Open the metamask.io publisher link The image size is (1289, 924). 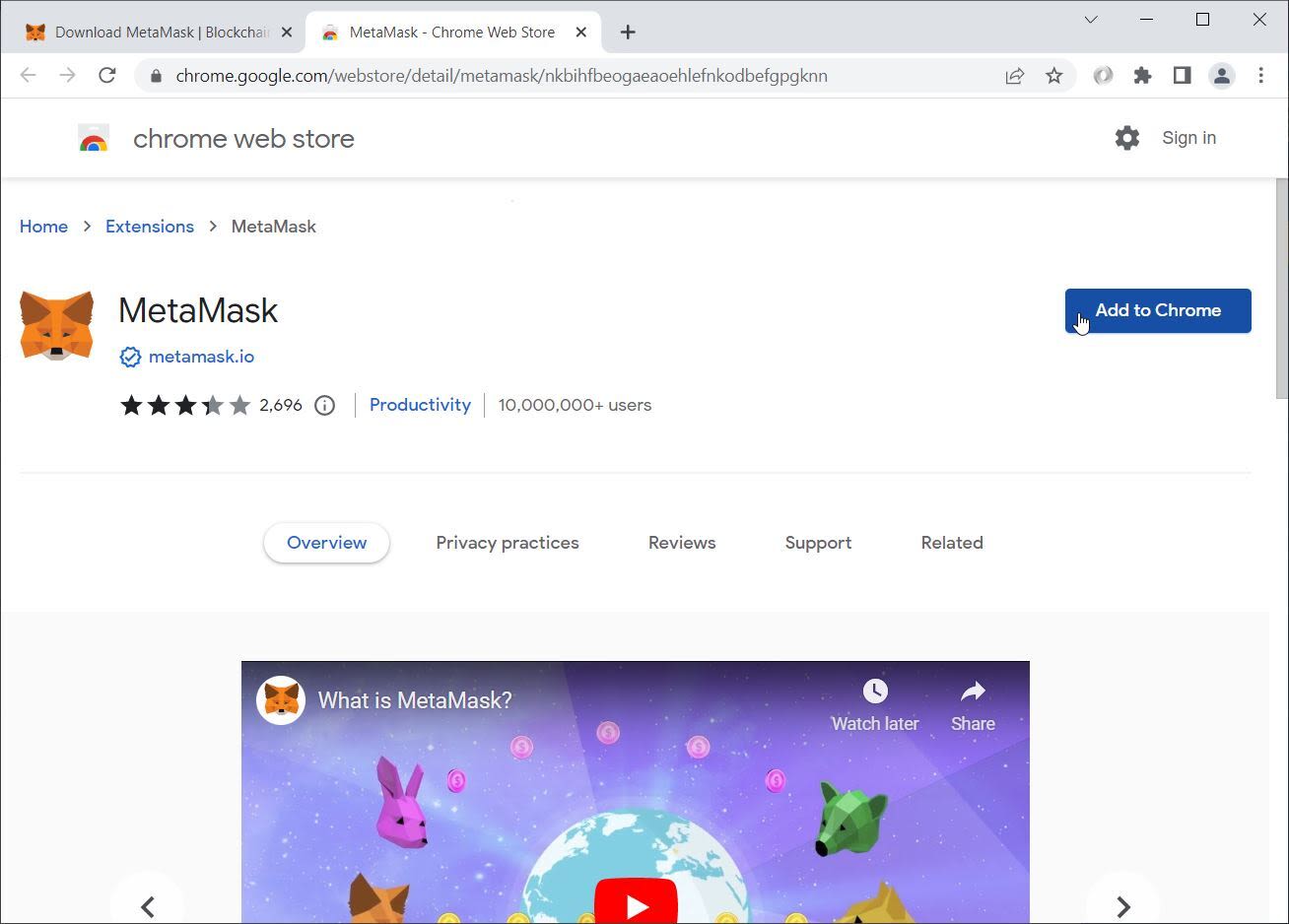tap(201, 357)
